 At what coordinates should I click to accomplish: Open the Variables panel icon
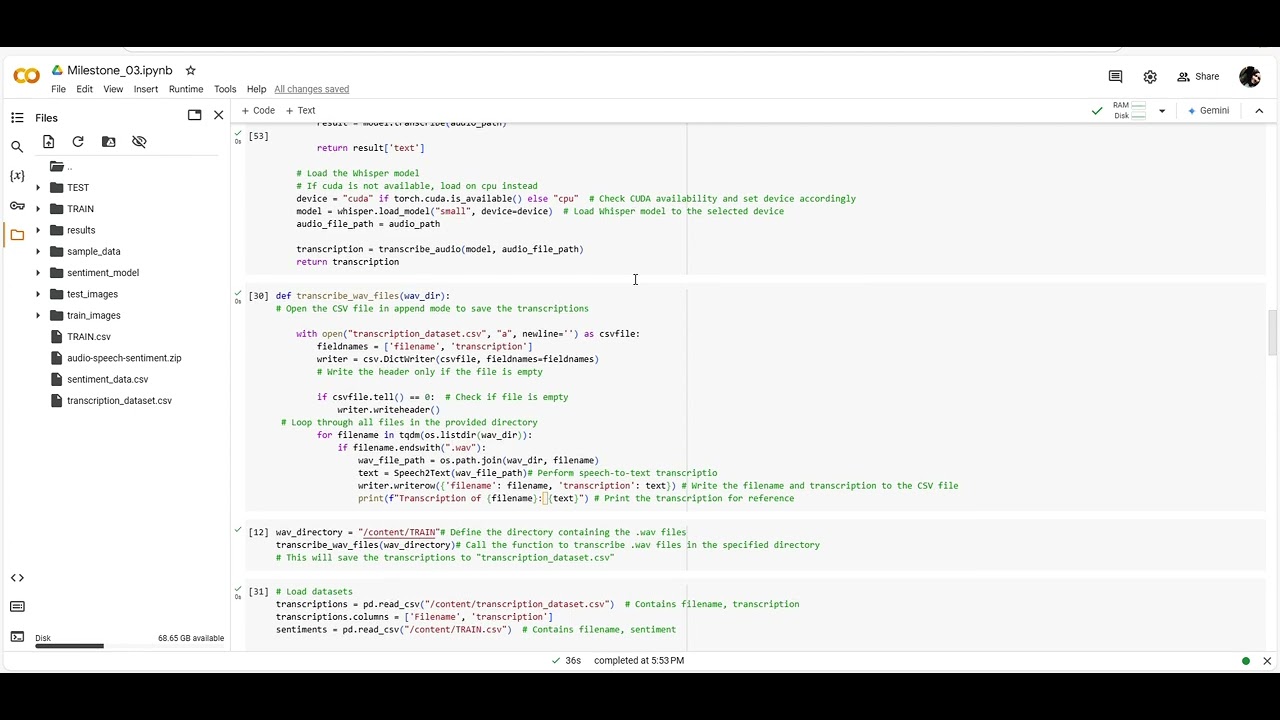click(x=17, y=176)
